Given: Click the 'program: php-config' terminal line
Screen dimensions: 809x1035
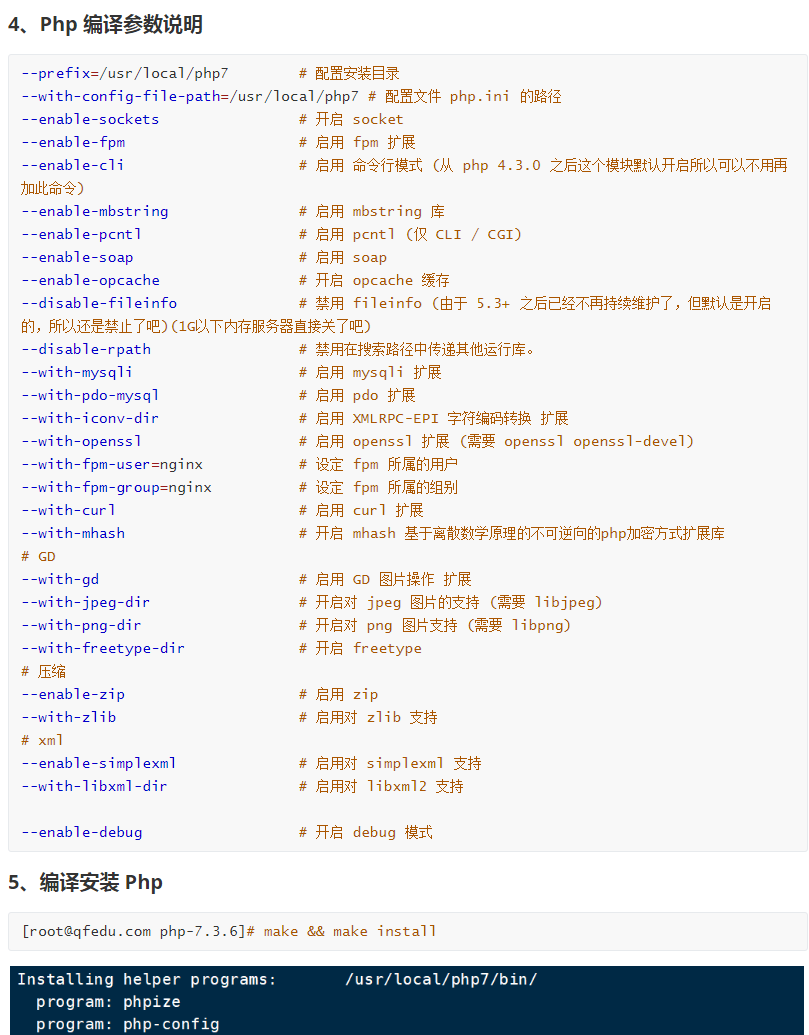Looking at the screenshot, I should [x=127, y=1024].
